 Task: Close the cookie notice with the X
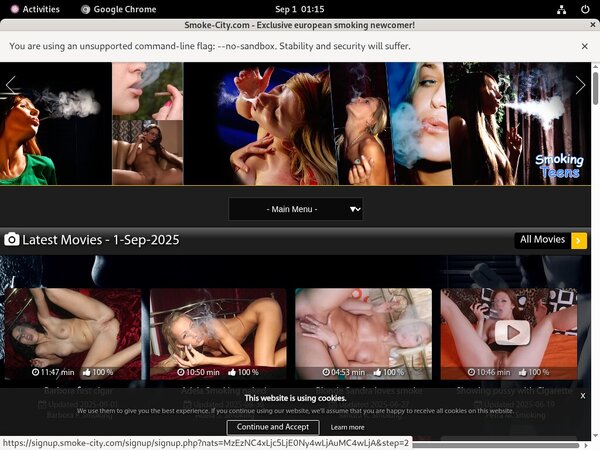583,396
